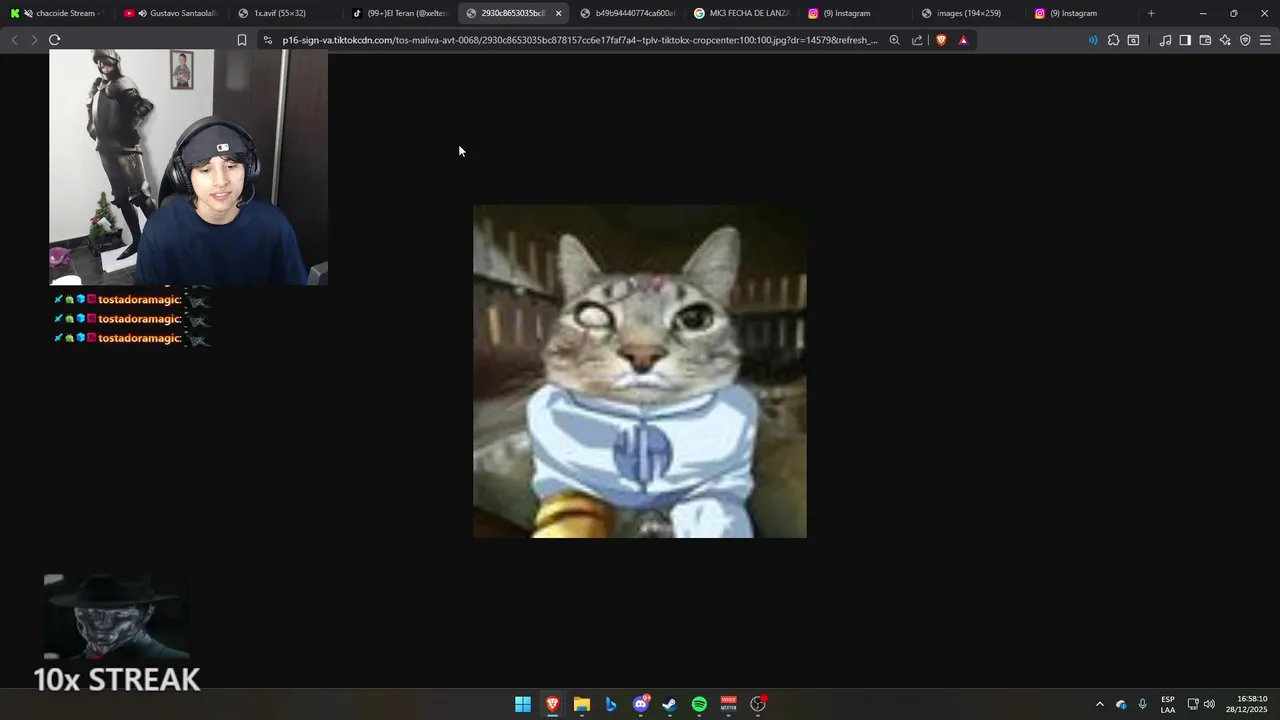Open the volume speaker tray icon
The image size is (1280, 720).
click(1209, 704)
